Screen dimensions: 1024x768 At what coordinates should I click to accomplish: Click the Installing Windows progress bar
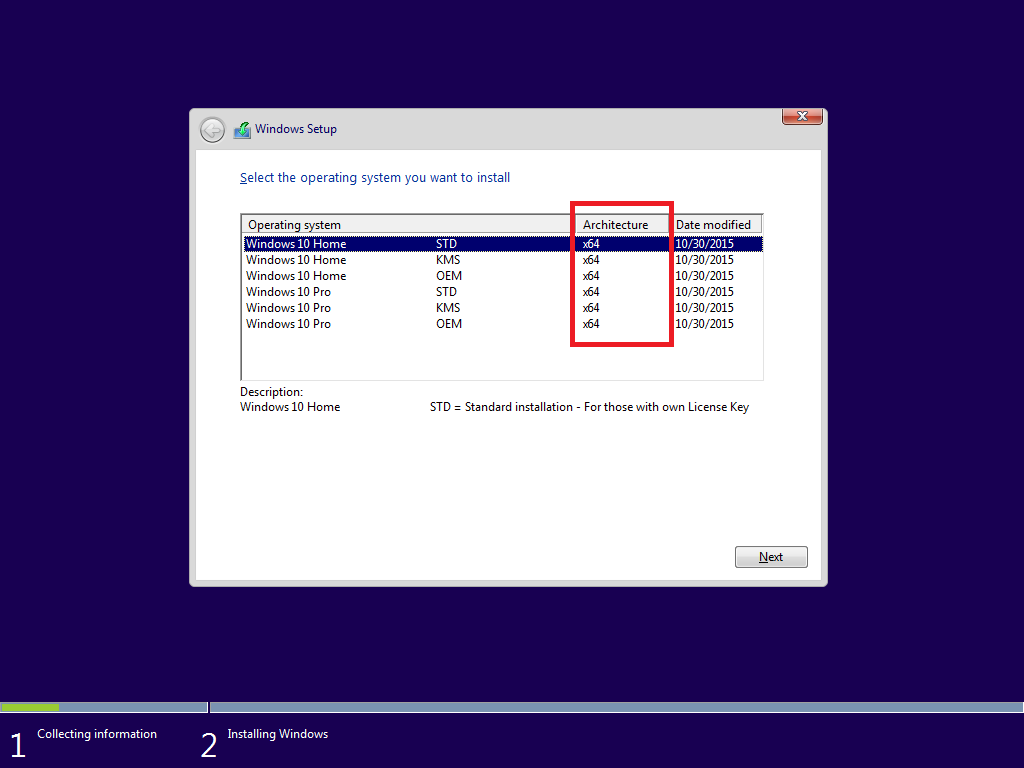click(x=616, y=707)
